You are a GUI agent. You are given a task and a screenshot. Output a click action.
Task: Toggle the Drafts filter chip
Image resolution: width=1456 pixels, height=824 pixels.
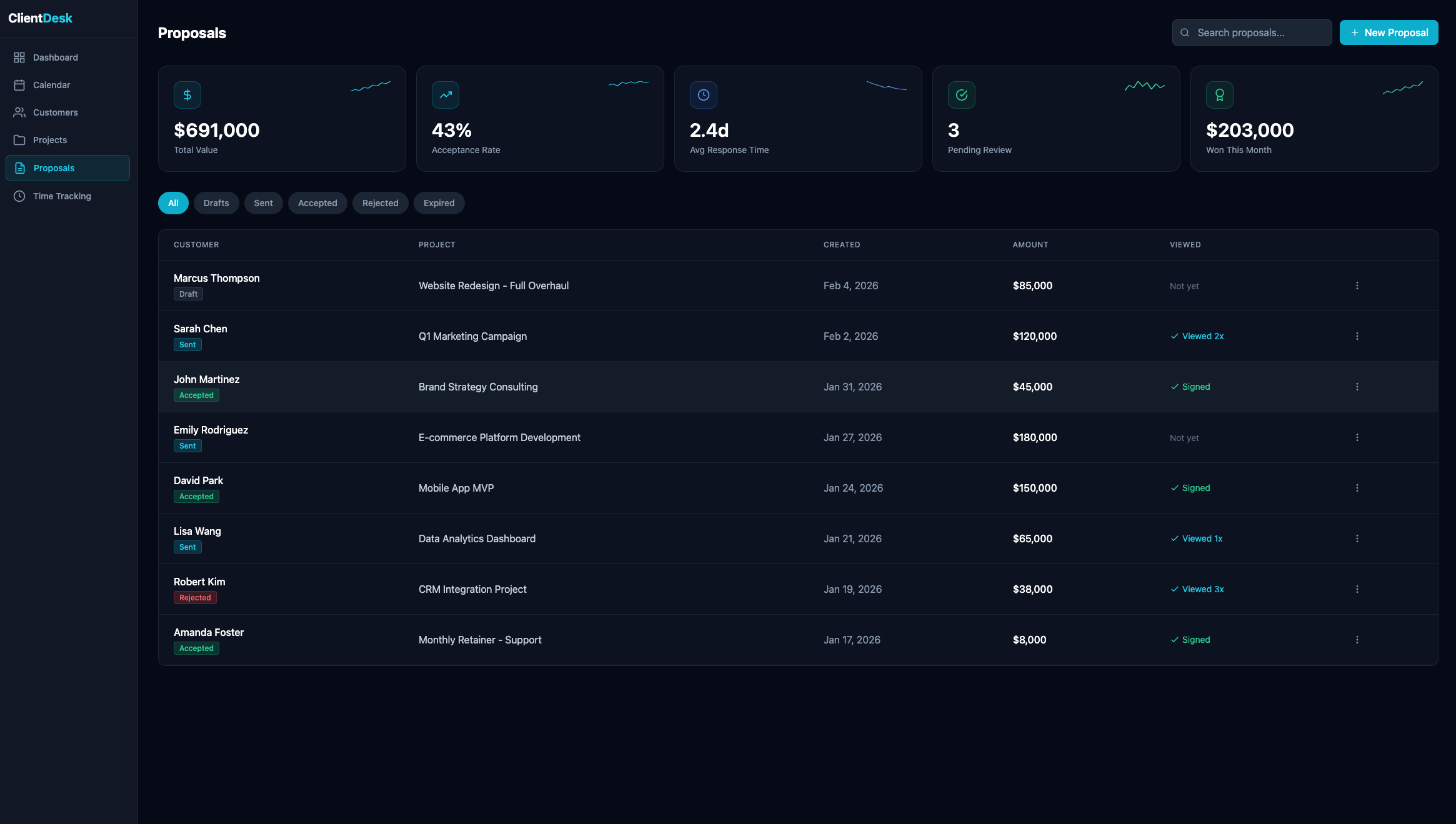click(x=216, y=202)
